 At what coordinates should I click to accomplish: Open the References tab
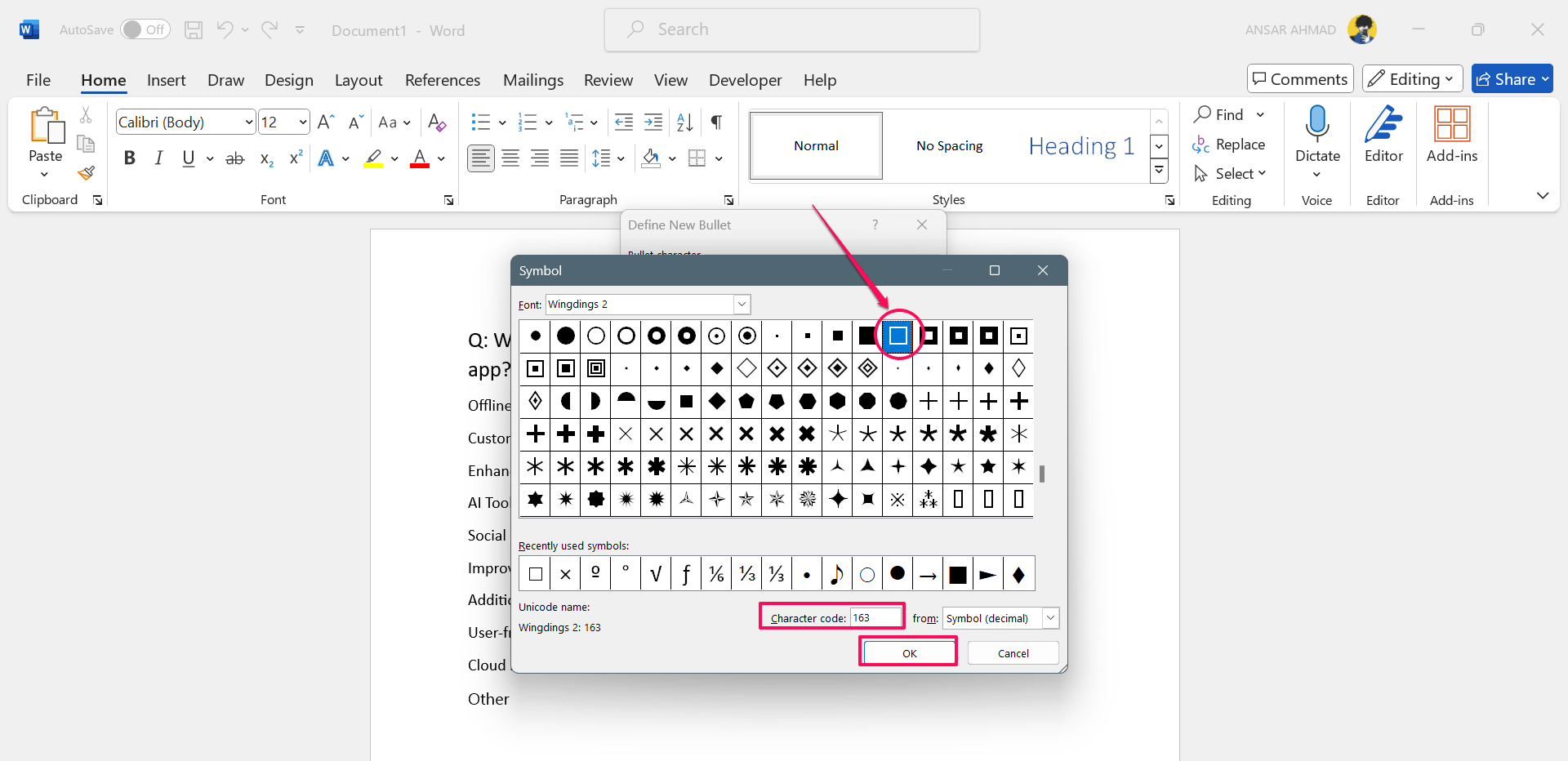[443, 80]
